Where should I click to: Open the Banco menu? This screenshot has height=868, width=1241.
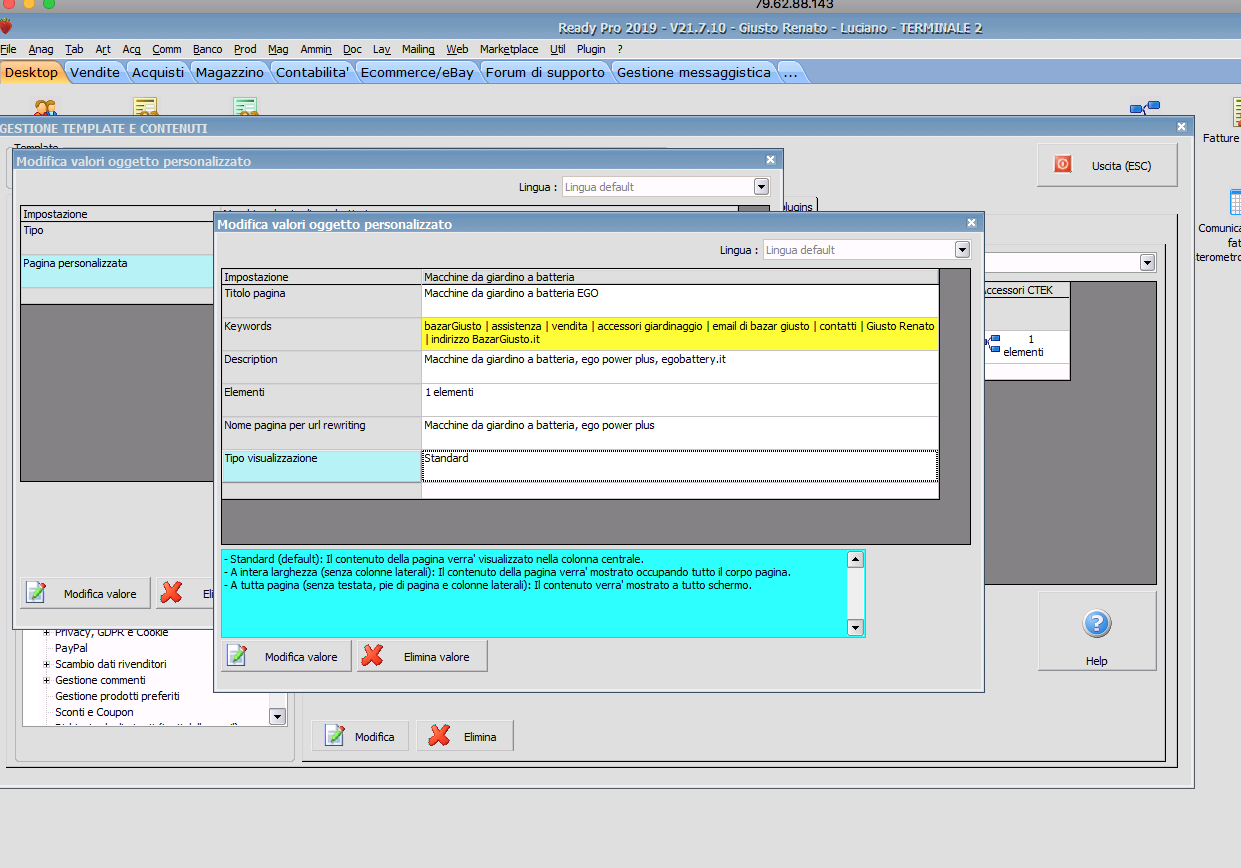[x=208, y=49]
